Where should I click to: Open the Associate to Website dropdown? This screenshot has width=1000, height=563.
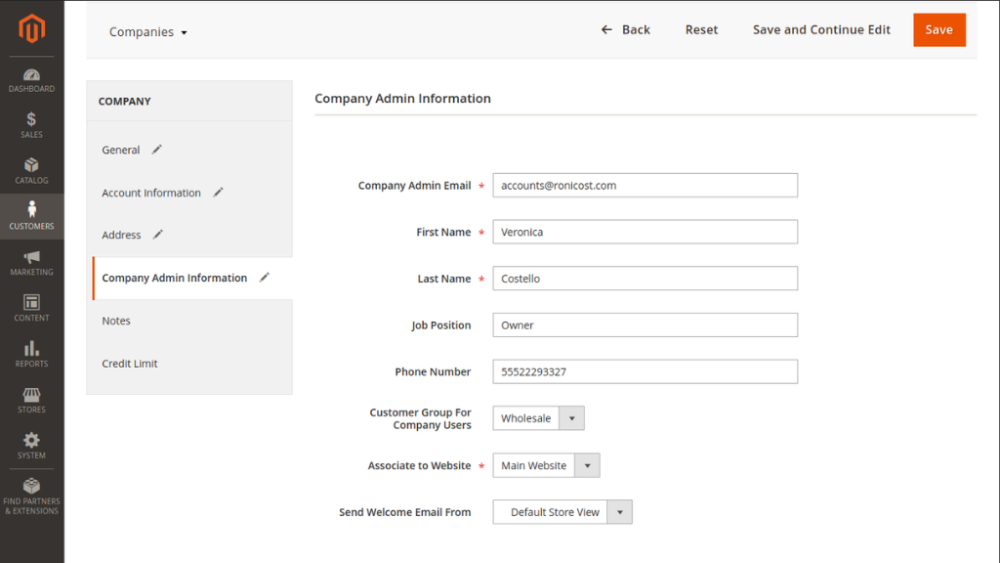(546, 465)
